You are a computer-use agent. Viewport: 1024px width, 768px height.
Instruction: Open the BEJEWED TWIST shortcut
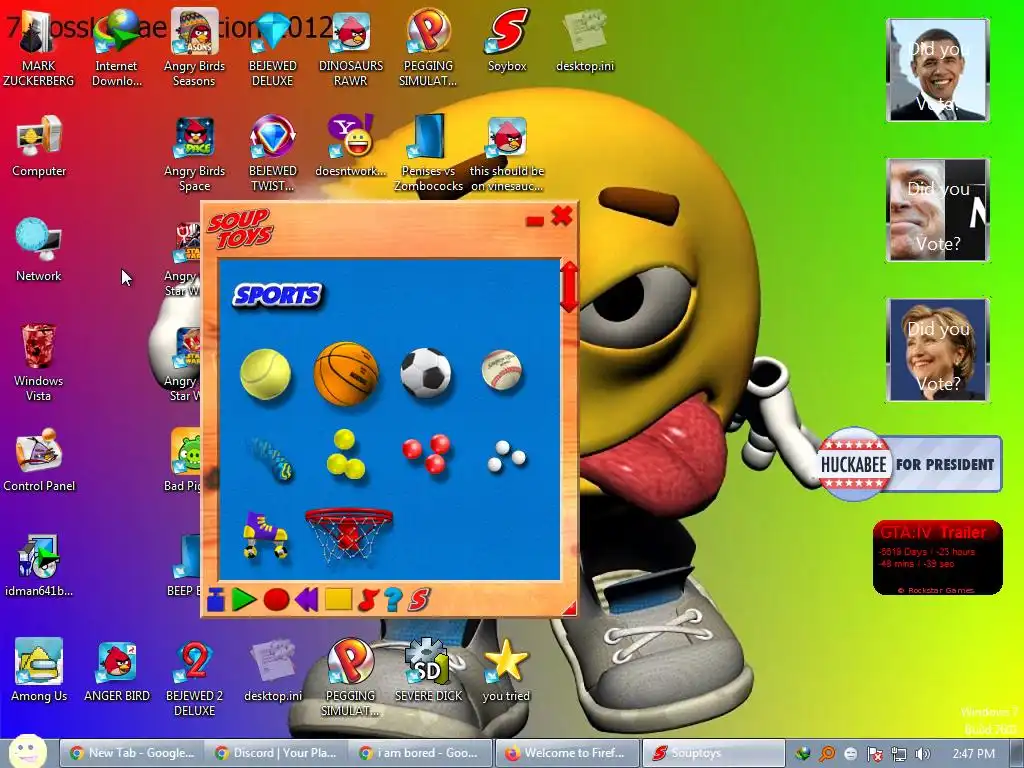[272, 155]
